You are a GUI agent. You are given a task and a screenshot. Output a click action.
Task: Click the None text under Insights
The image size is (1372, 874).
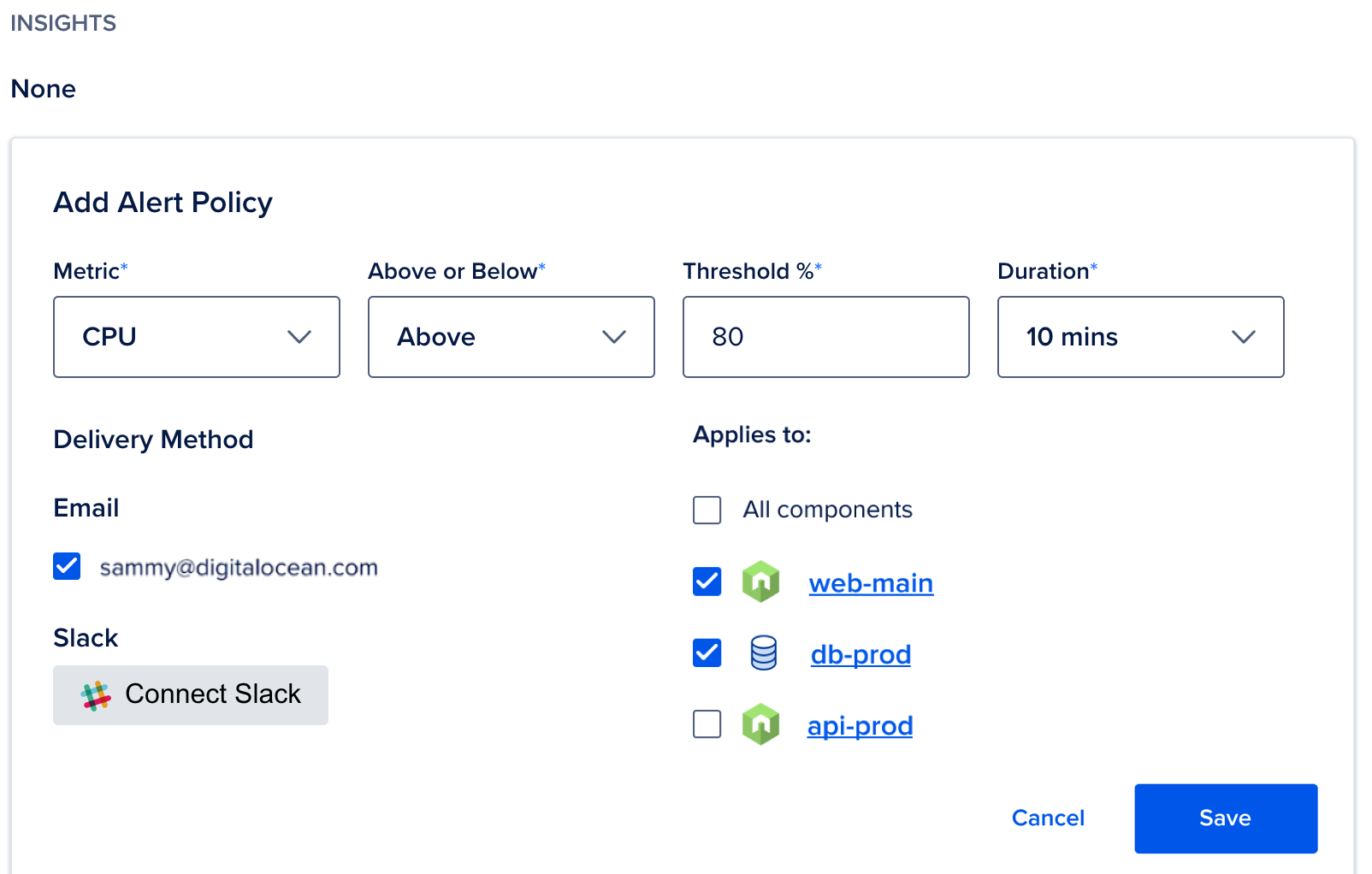point(44,89)
